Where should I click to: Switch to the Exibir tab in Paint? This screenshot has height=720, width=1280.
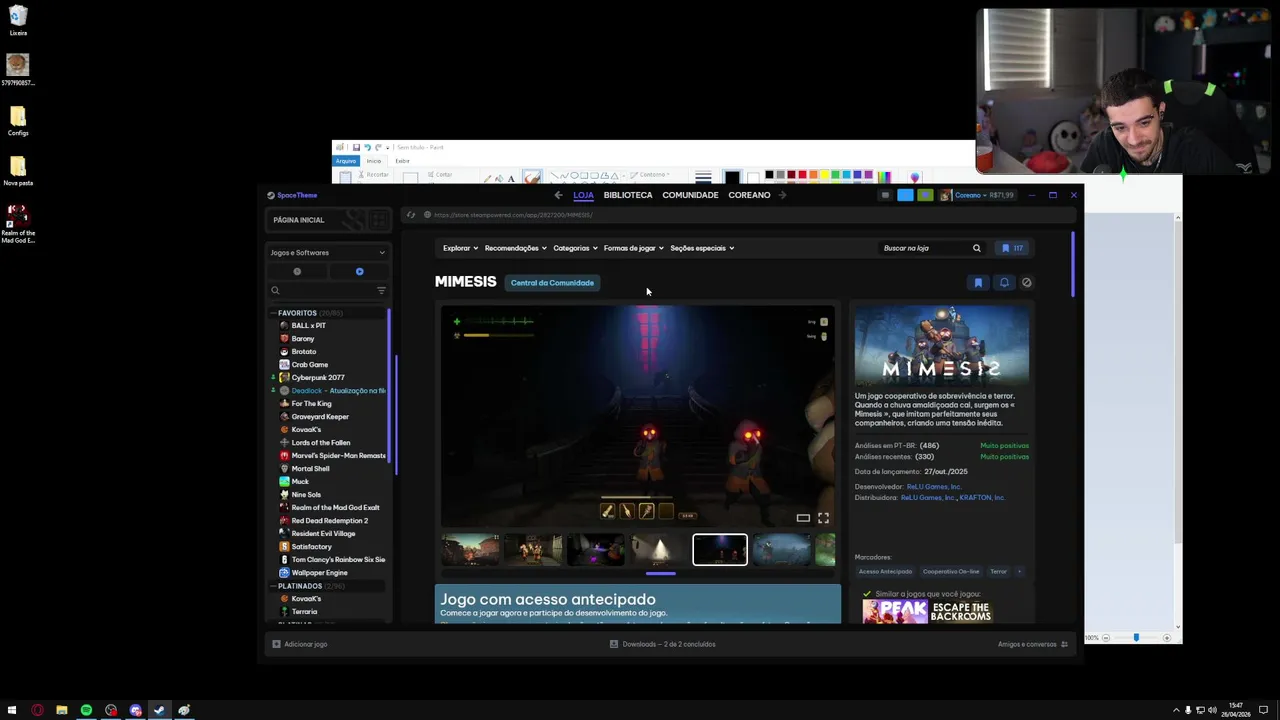coord(402,161)
